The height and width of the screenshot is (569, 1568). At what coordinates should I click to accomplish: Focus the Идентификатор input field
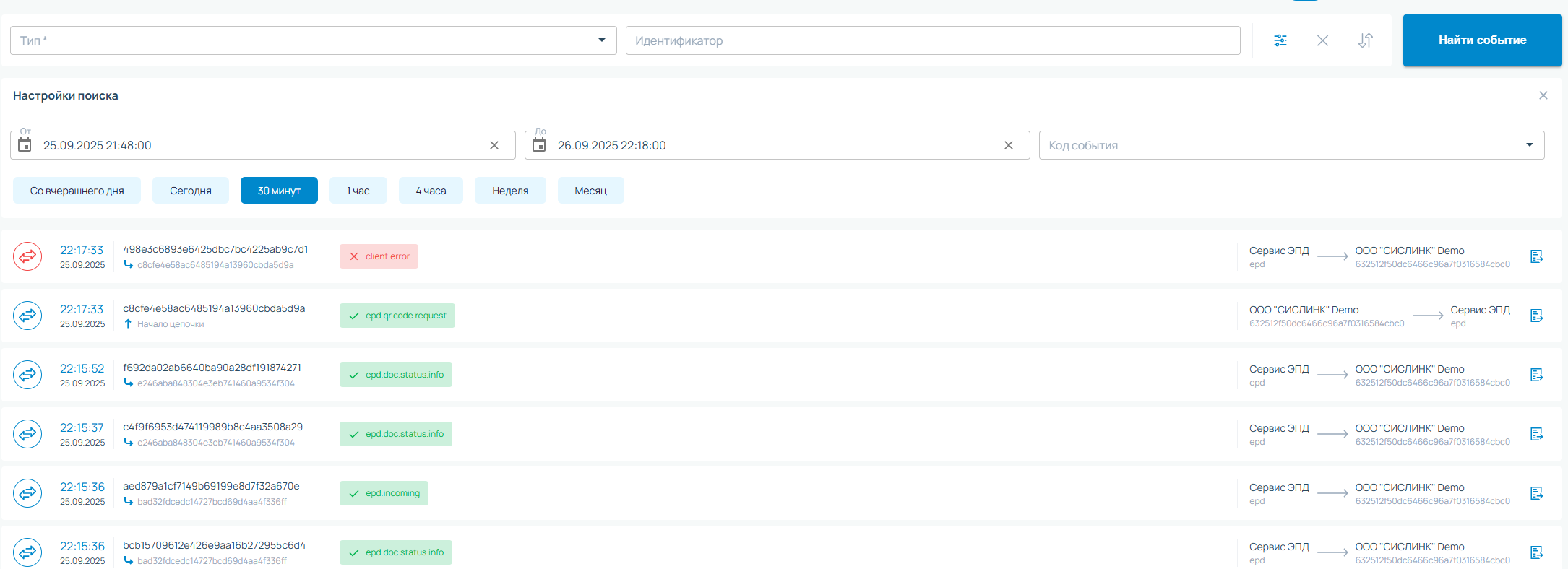933,40
